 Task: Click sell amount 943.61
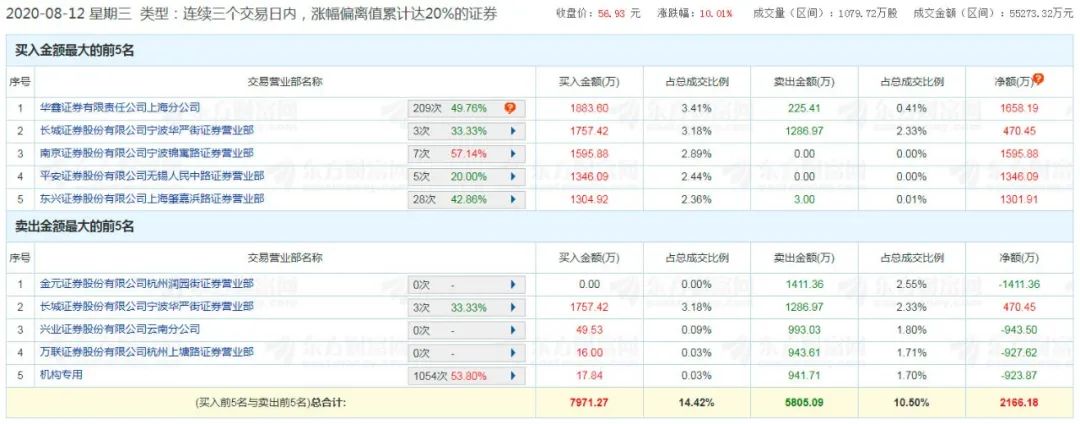coord(804,353)
